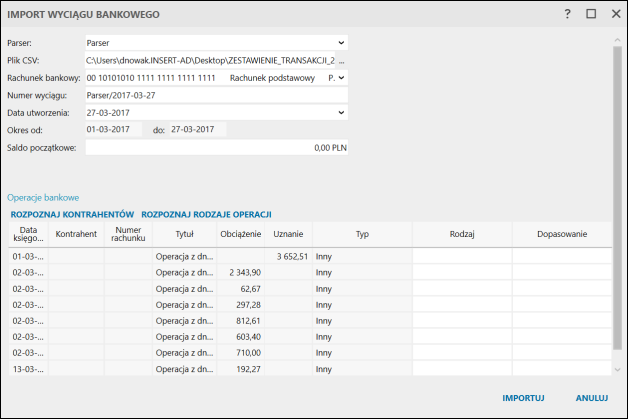Select the 192,27 amount cell
Screen dimensions: 628x419
click(240, 369)
